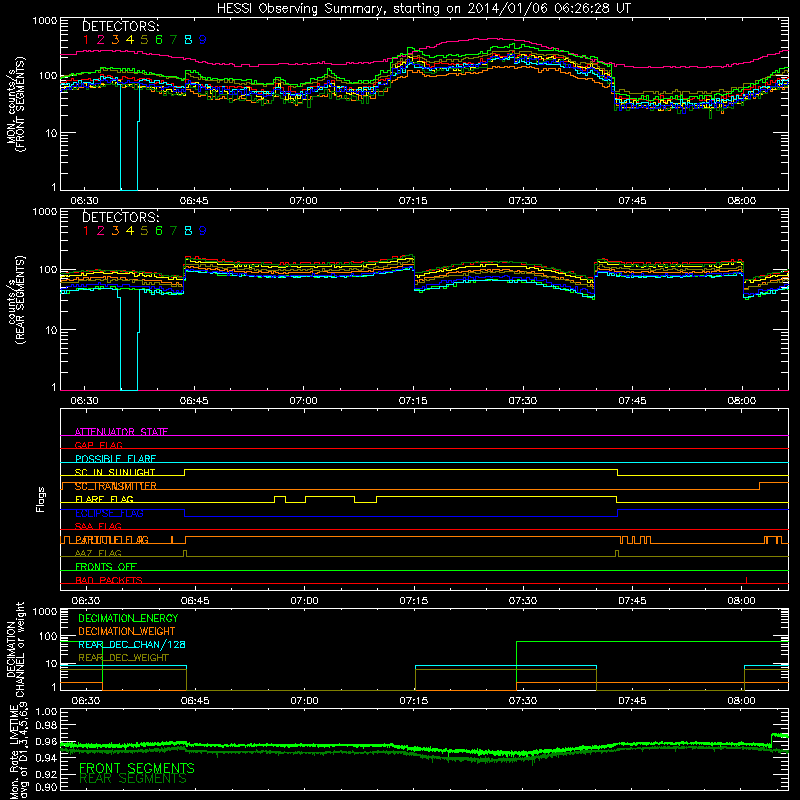Screen dimensions: 800x800
Task: Click detector 7 legend number in front segments plot
Action: 173,40
